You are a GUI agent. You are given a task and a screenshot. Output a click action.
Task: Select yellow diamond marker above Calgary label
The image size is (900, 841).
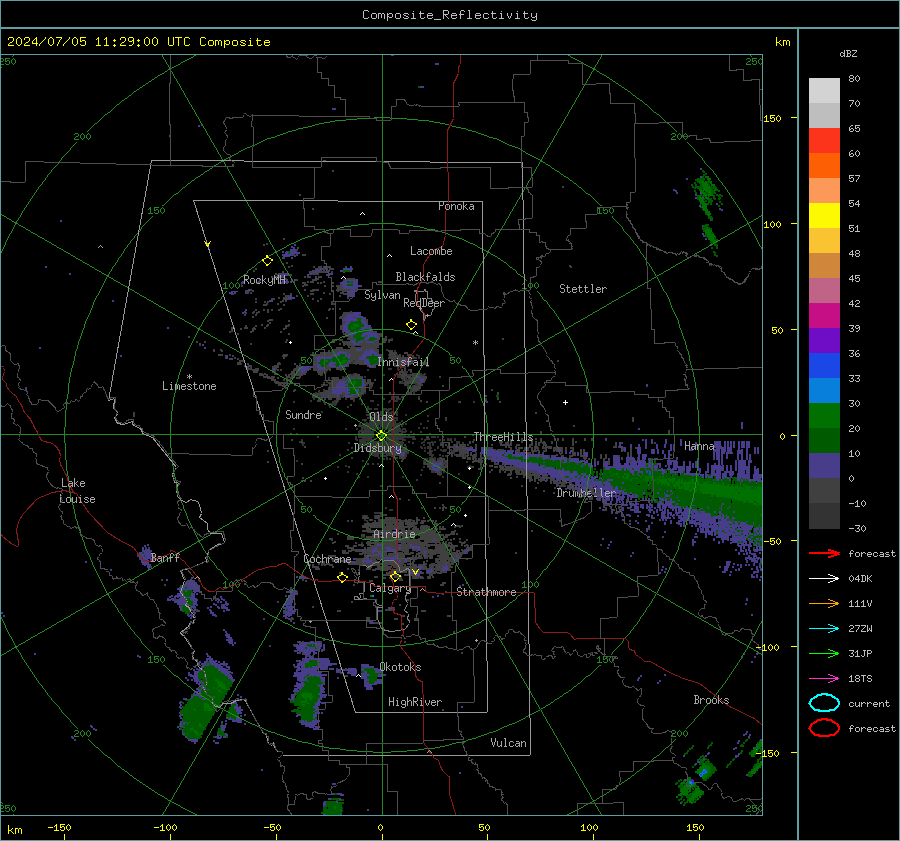pos(395,576)
